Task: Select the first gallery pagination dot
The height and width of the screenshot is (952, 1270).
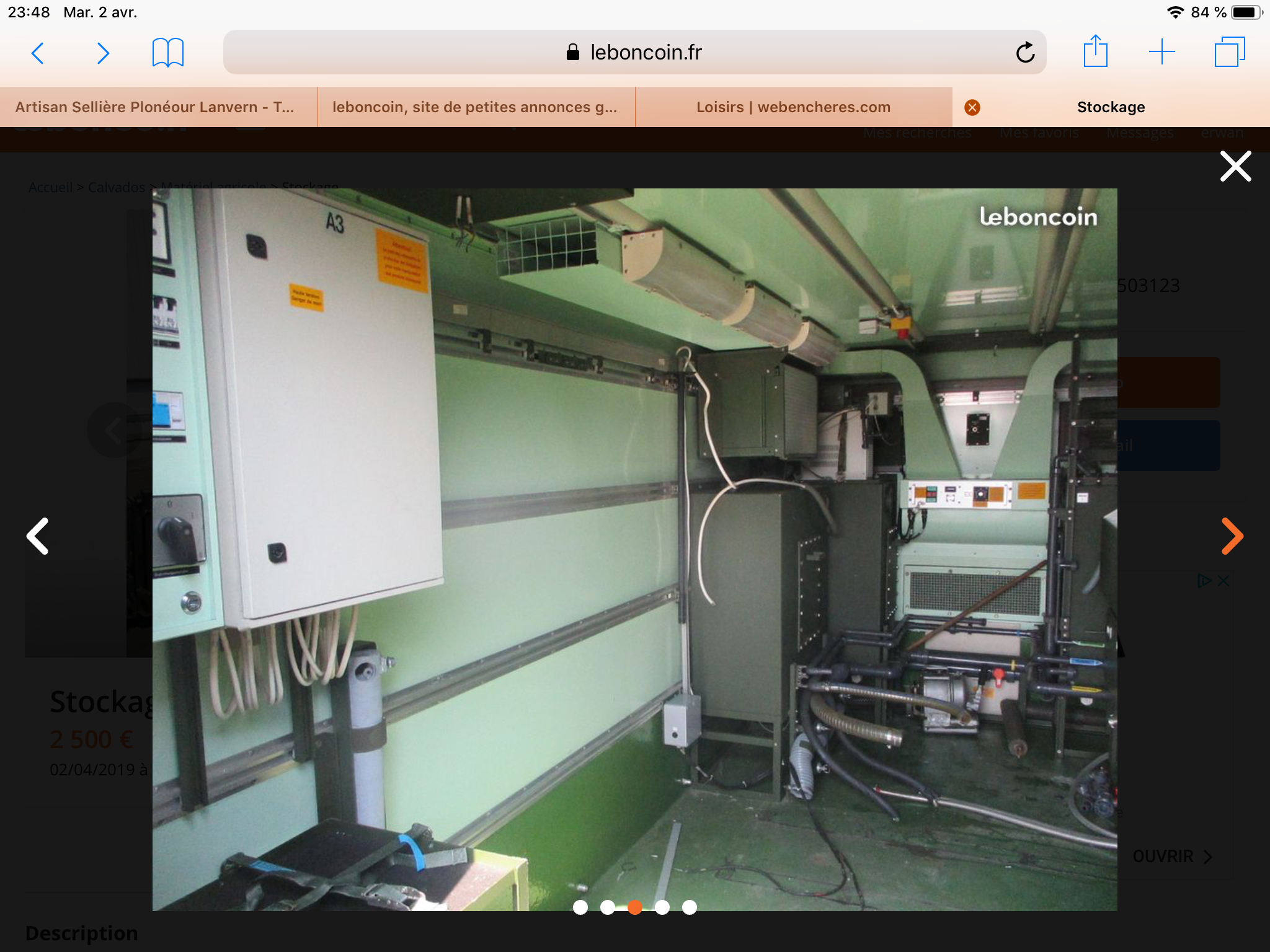Action: tap(580, 907)
